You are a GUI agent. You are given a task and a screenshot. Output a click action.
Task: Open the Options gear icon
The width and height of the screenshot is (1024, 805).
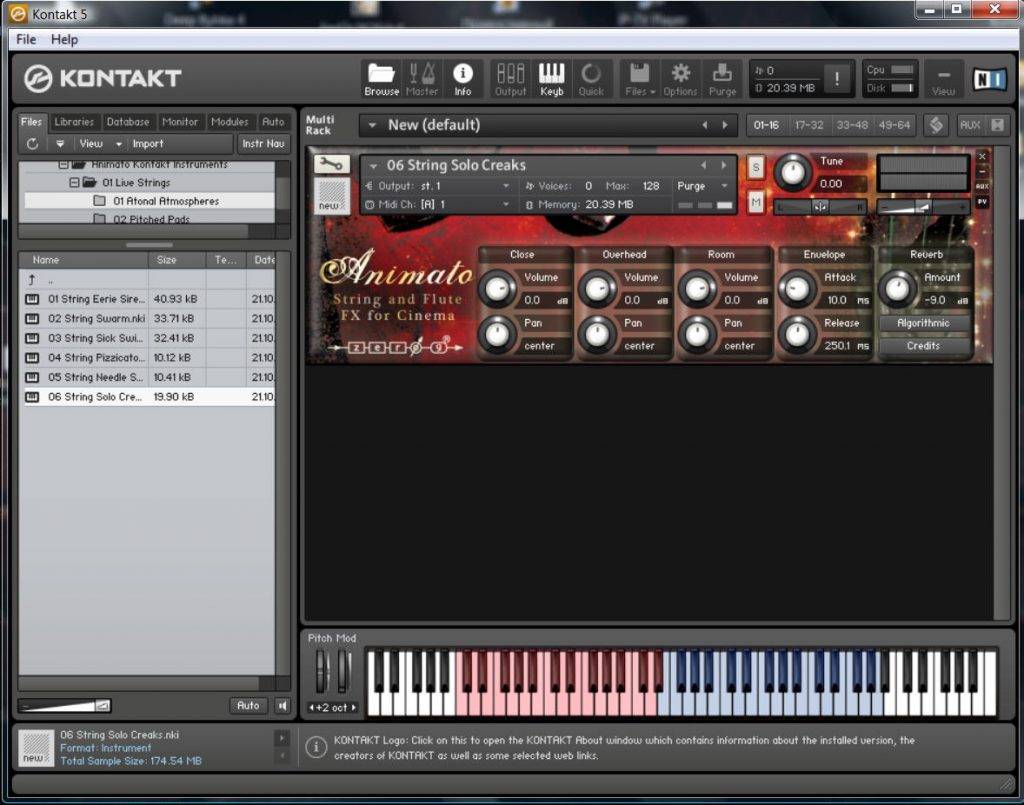(680, 78)
